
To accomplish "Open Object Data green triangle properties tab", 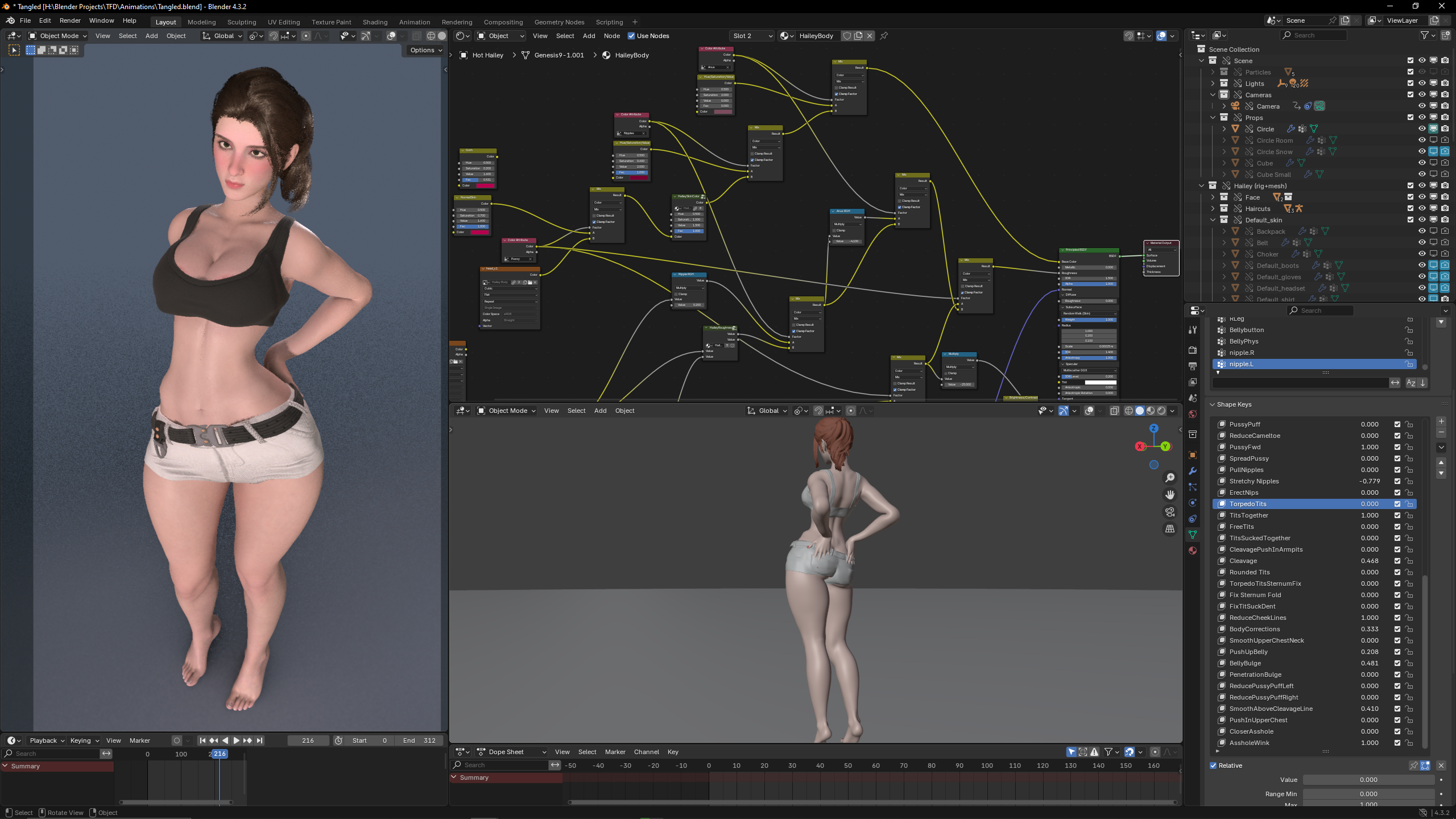I will tap(1193, 535).
